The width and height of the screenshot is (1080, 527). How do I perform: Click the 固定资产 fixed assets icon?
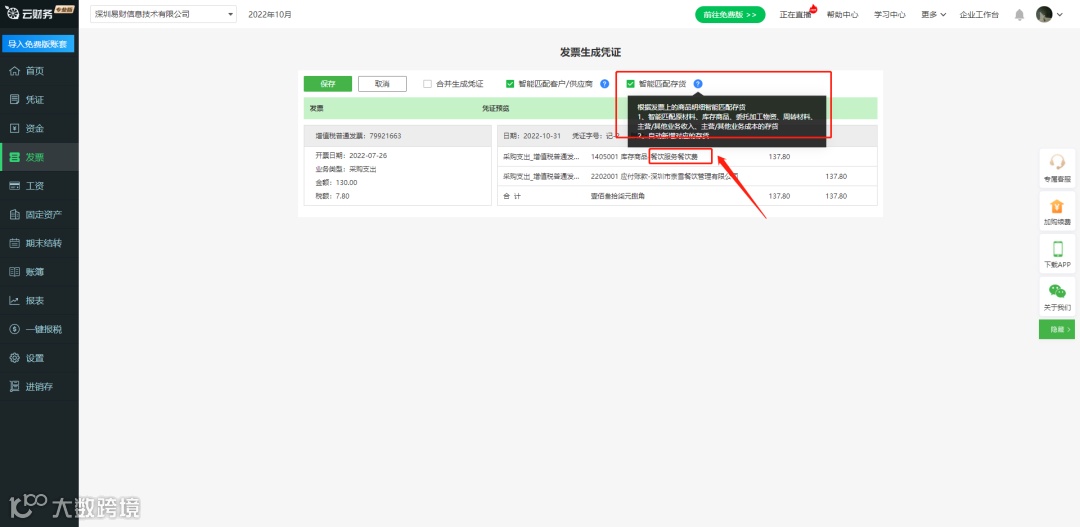[x=14, y=214]
